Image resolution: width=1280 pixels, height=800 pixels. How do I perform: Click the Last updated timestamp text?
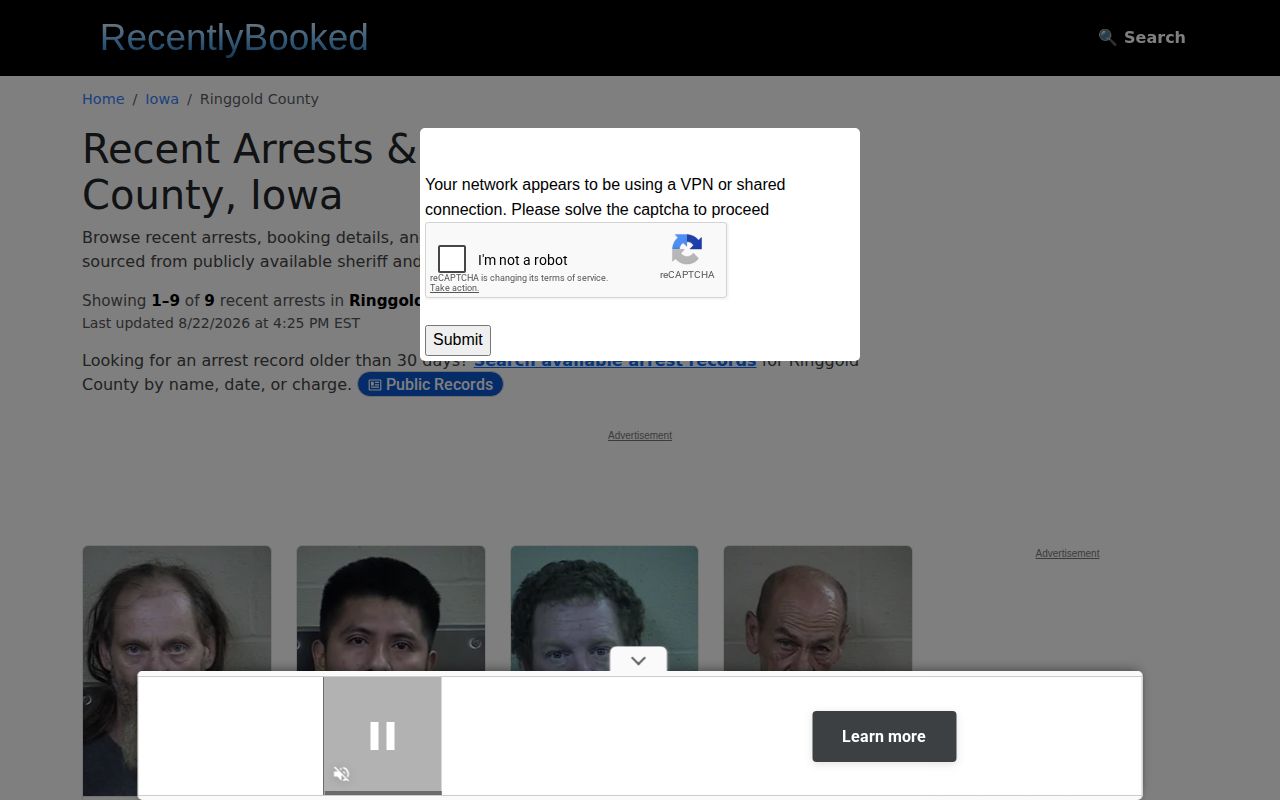pyautogui.click(x=221, y=323)
